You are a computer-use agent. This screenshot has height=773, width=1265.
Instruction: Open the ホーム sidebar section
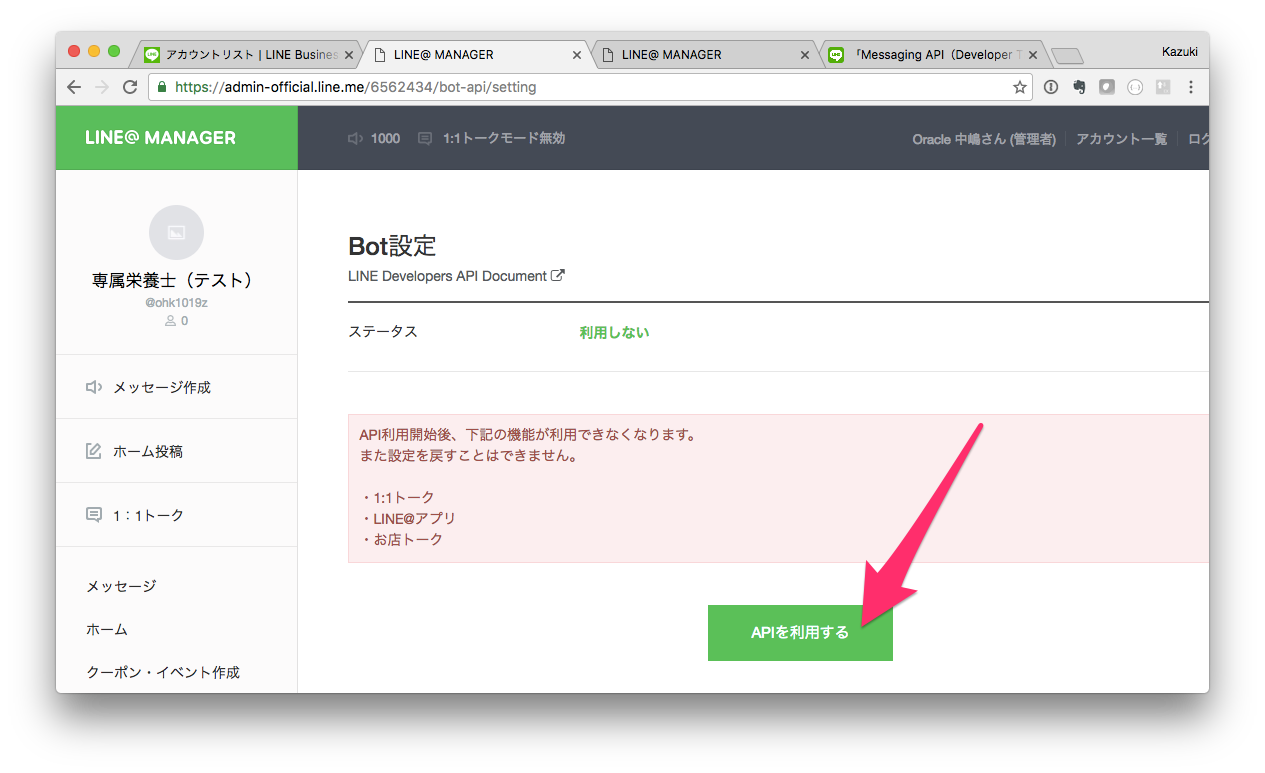(107, 630)
